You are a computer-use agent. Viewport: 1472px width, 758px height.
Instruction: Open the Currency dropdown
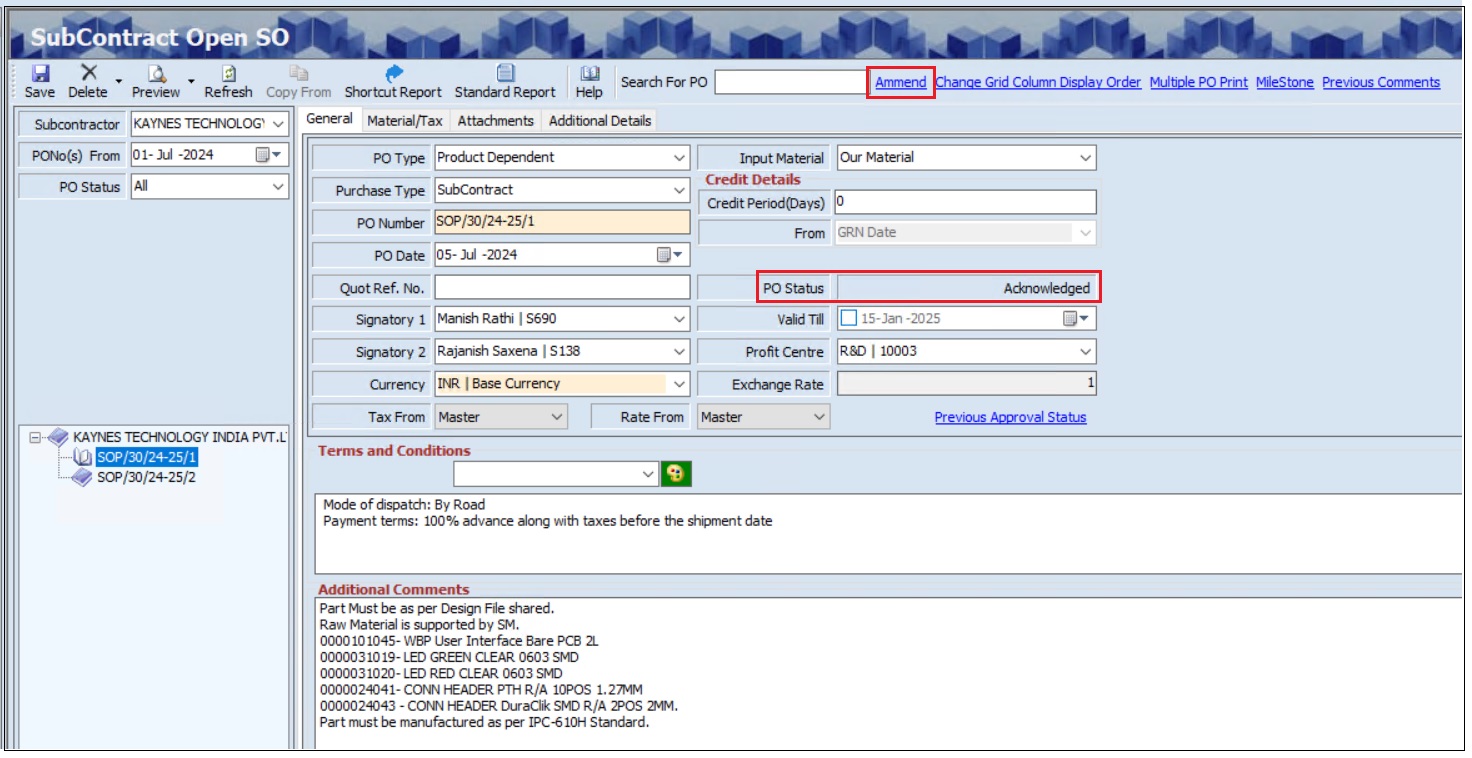coord(680,384)
